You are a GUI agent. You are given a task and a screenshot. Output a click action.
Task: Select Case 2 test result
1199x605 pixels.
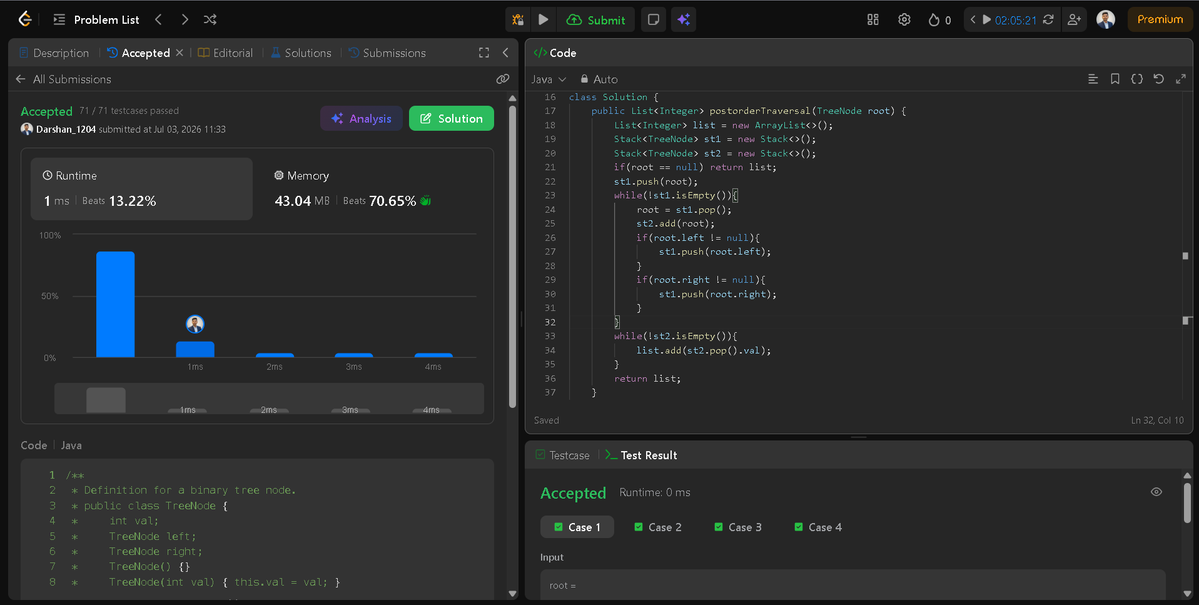658,527
